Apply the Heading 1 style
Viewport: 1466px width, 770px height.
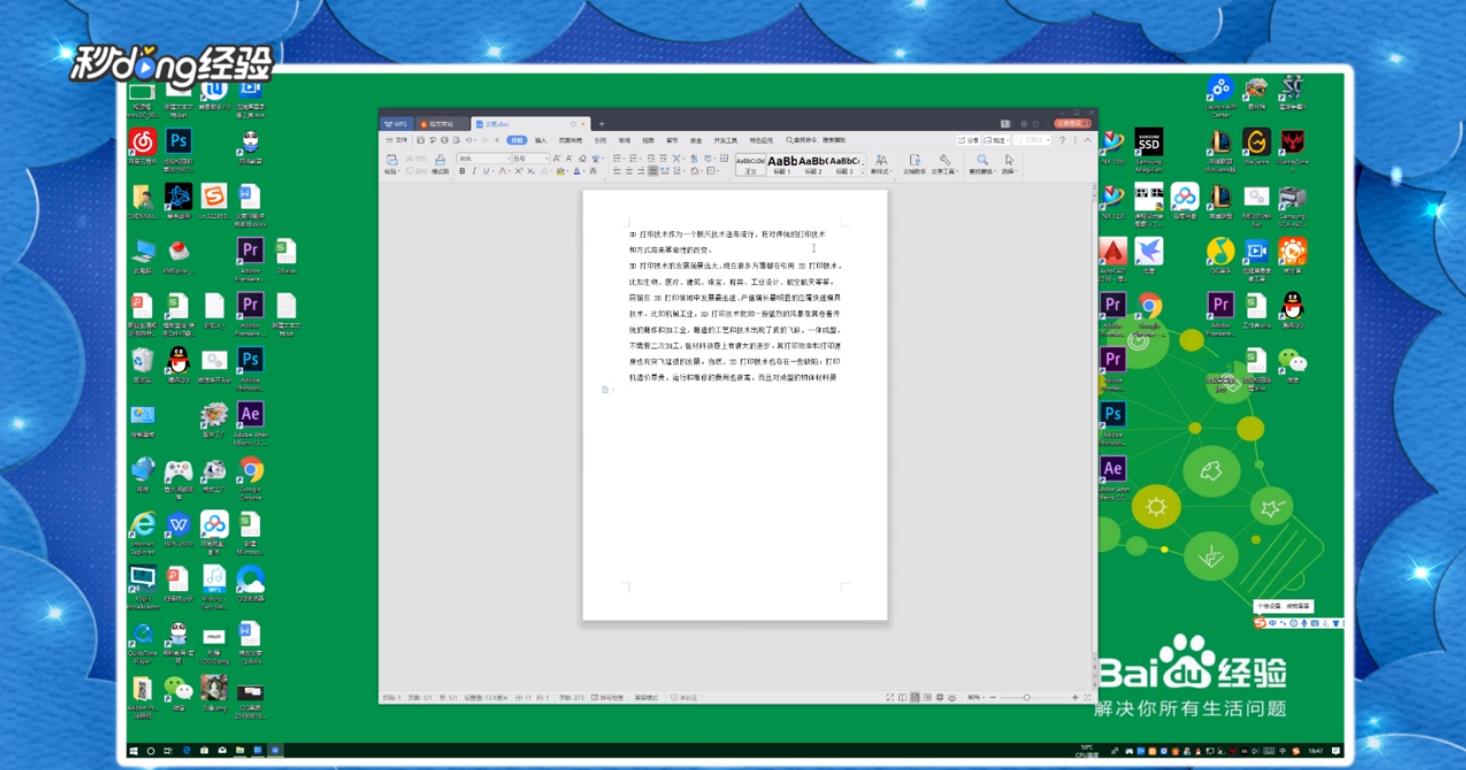[x=783, y=165]
